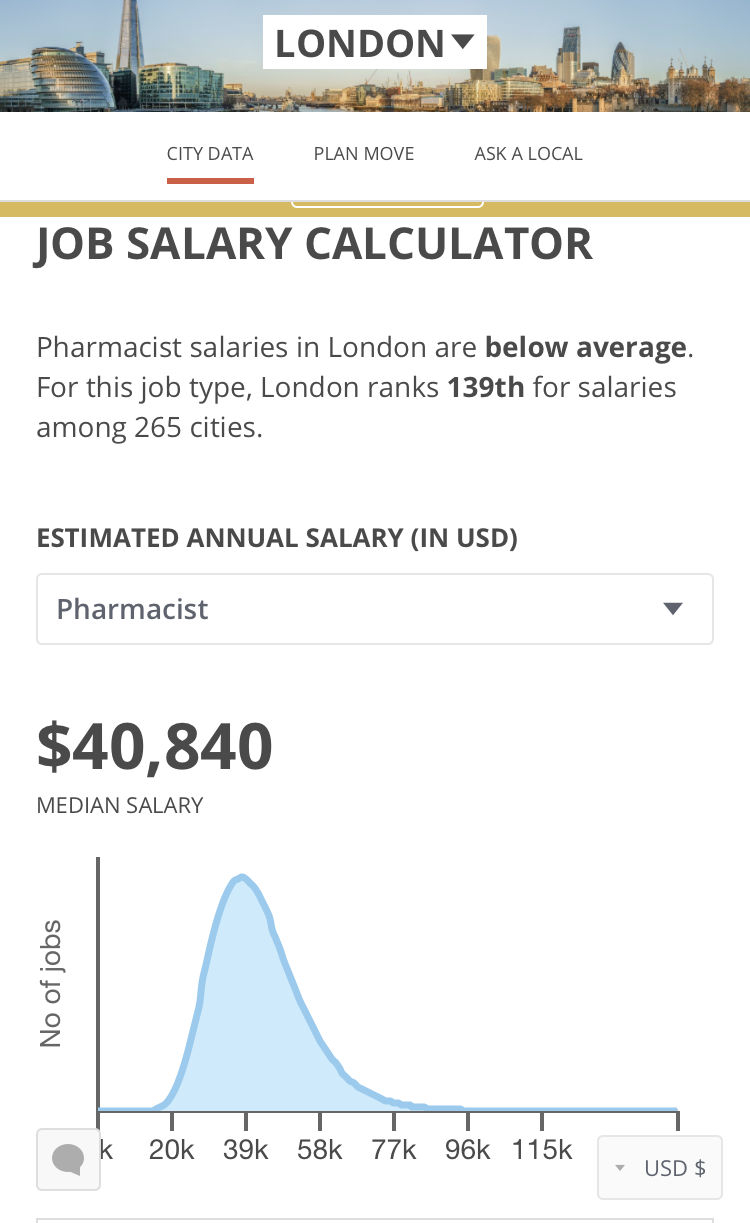
Task: Click the peak of the salary distribution curve
Action: (241, 878)
